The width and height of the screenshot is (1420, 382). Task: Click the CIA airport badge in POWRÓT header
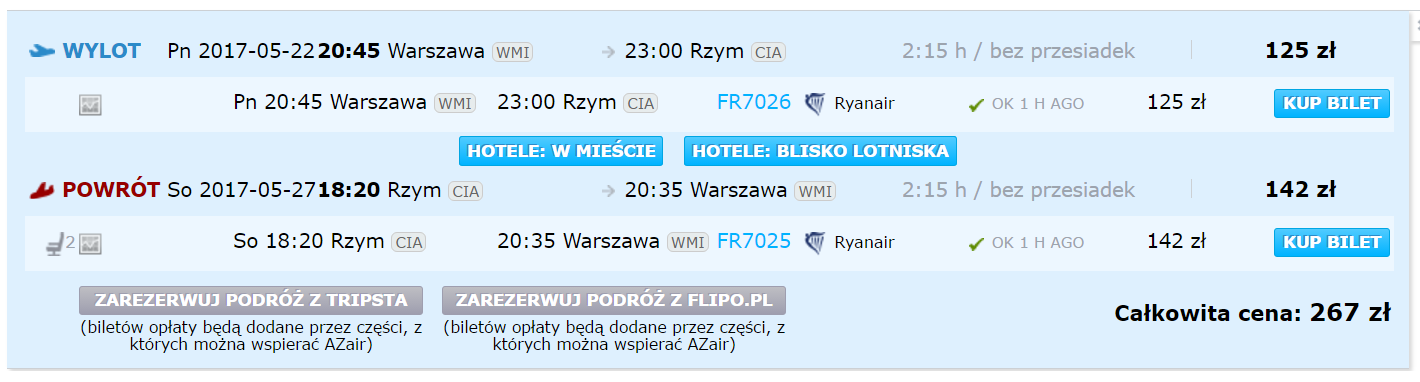pyautogui.click(x=465, y=190)
